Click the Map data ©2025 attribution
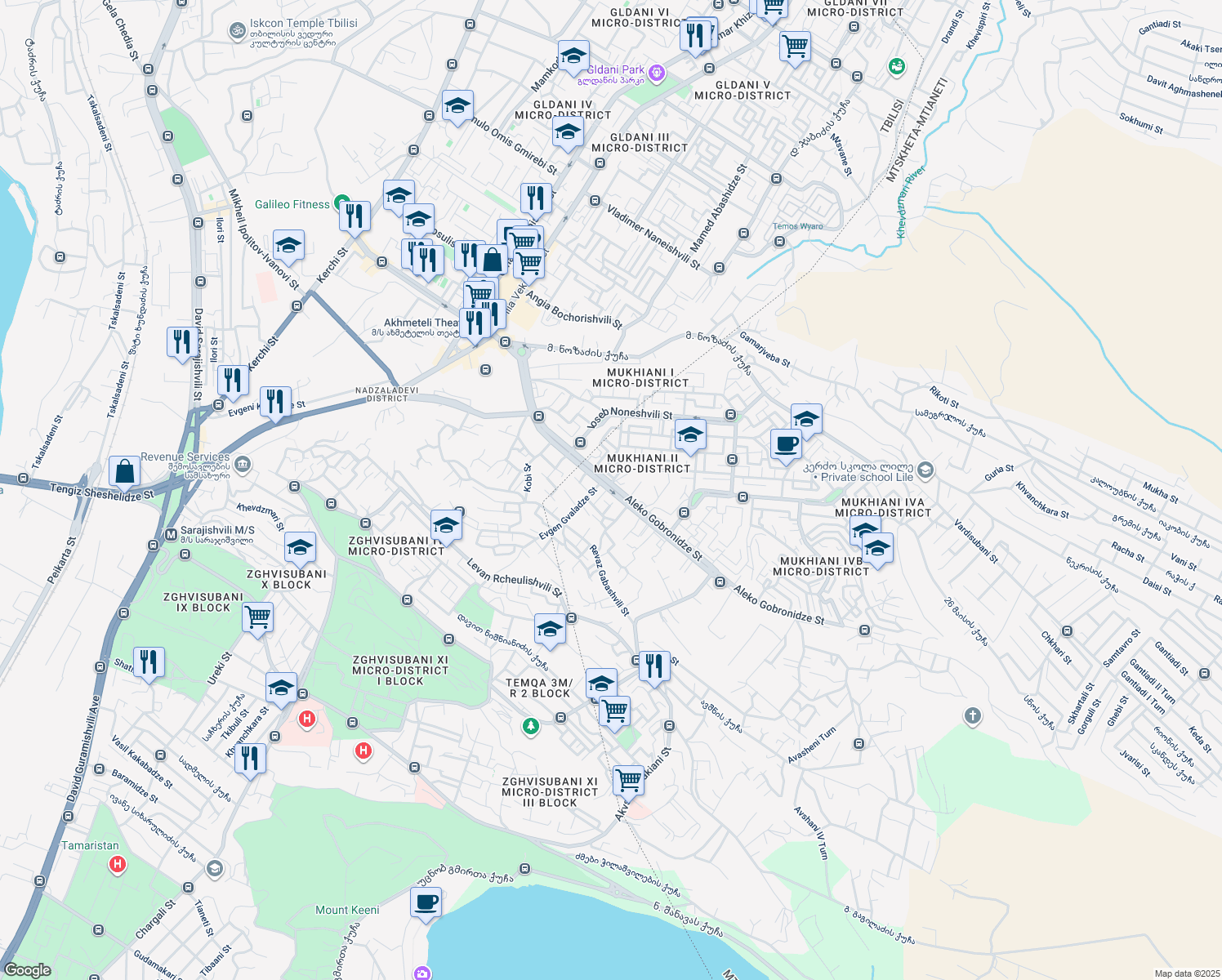The width and height of the screenshot is (1222, 980). [1186, 973]
